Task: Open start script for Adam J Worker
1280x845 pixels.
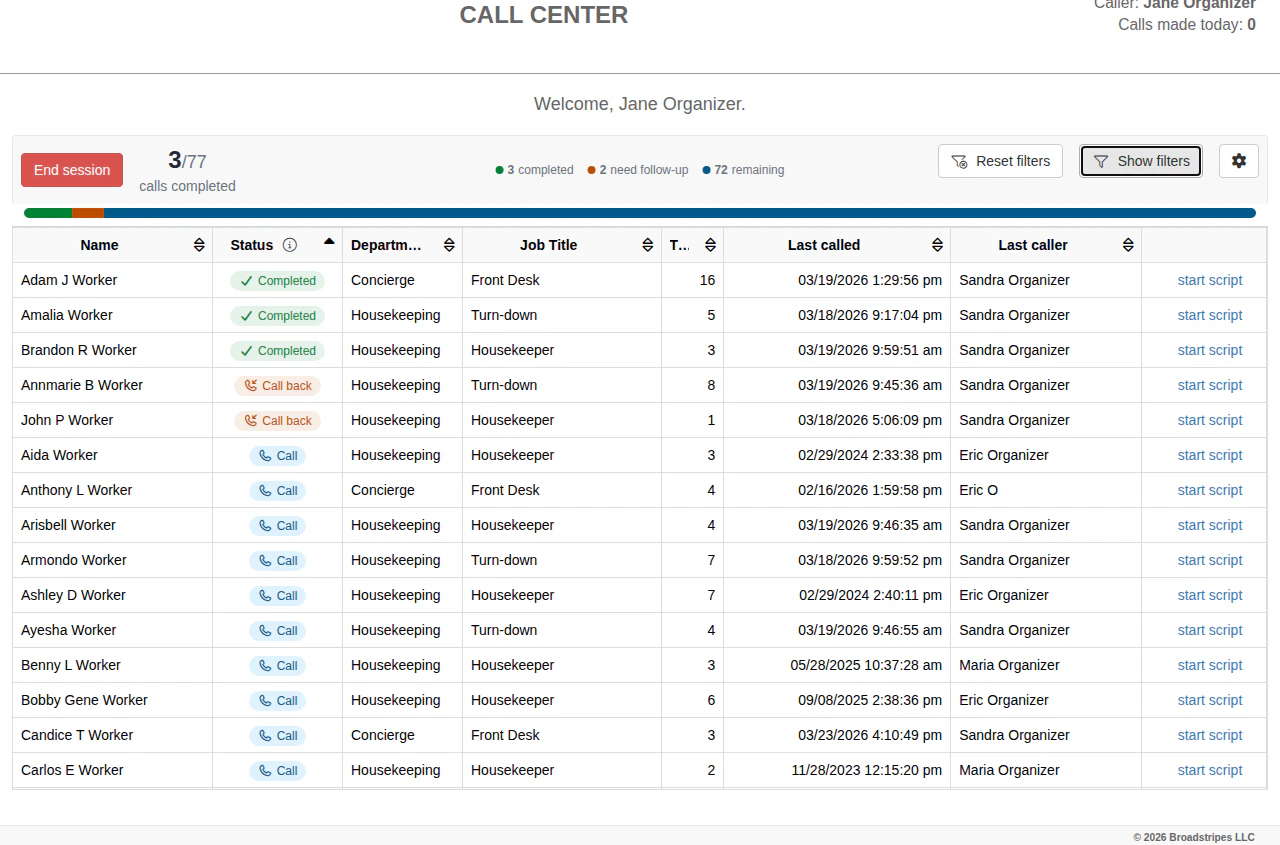Action: (x=1210, y=280)
